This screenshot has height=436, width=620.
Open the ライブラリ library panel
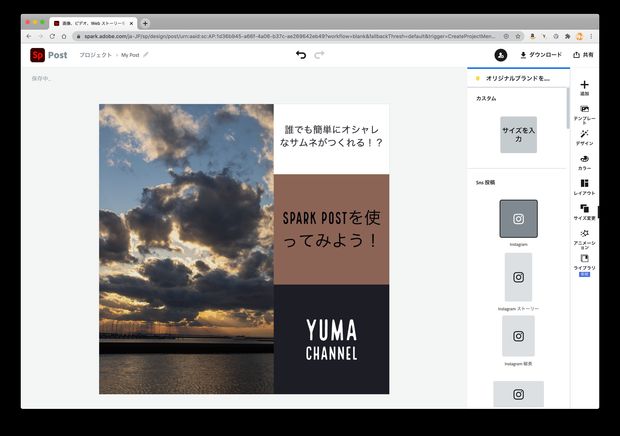pyautogui.click(x=584, y=265)
